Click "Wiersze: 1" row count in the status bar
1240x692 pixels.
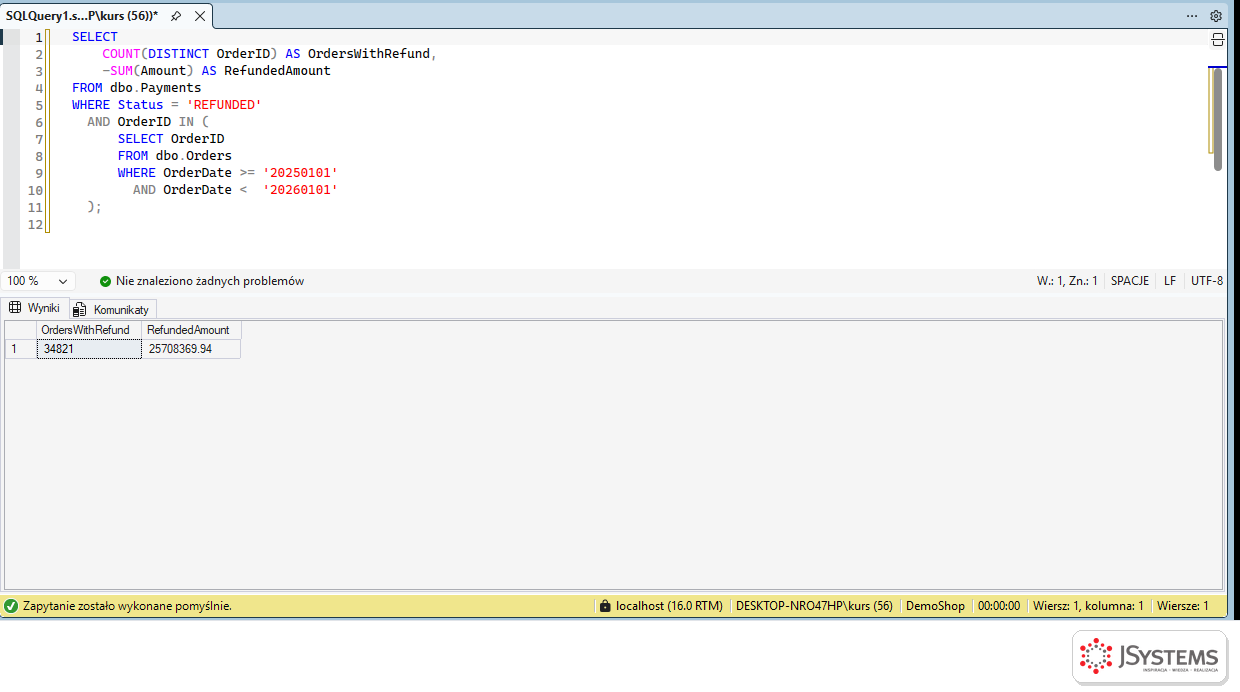(1183, 606)
